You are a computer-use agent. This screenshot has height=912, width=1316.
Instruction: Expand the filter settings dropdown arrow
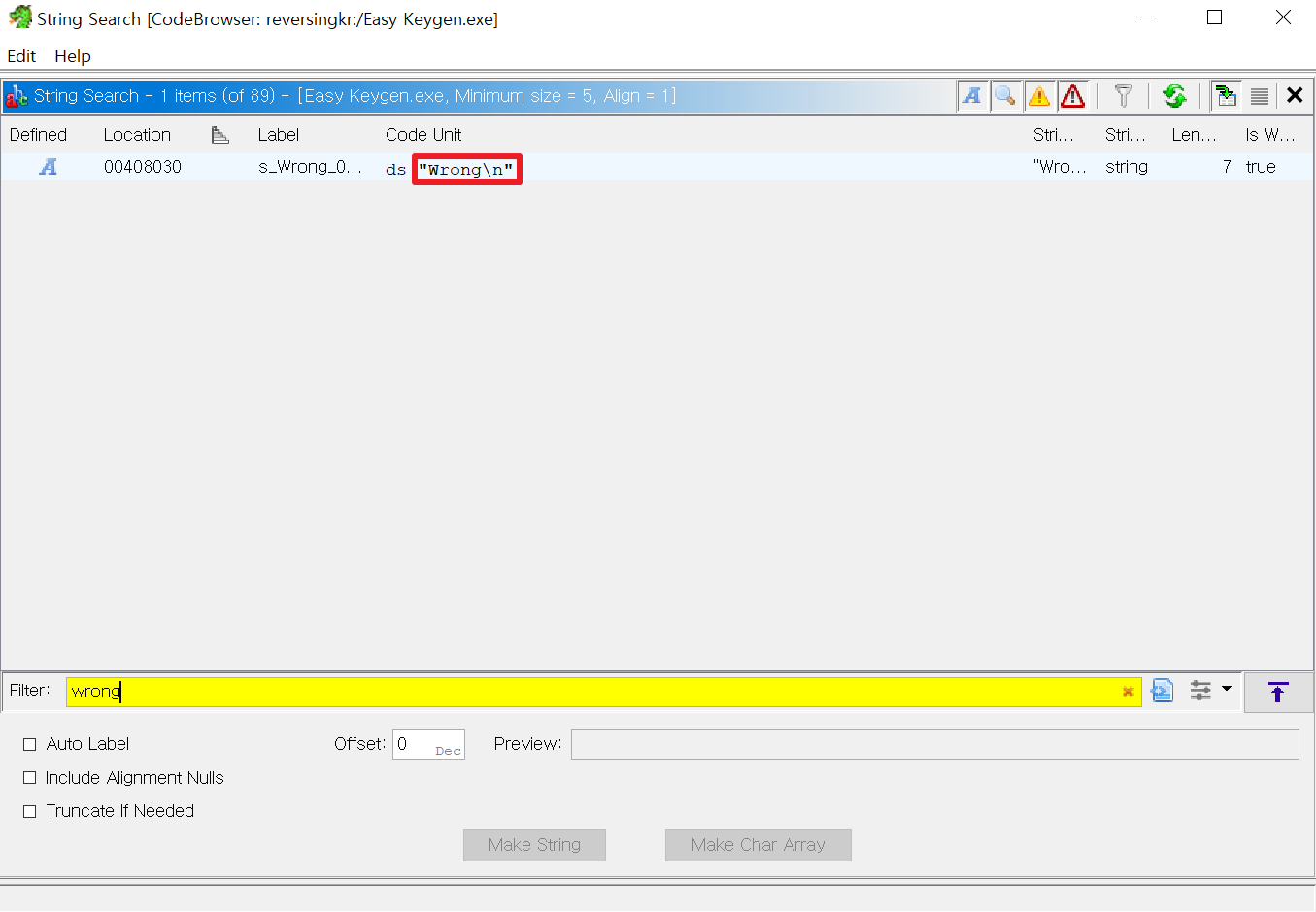[x=1227, y=689]
